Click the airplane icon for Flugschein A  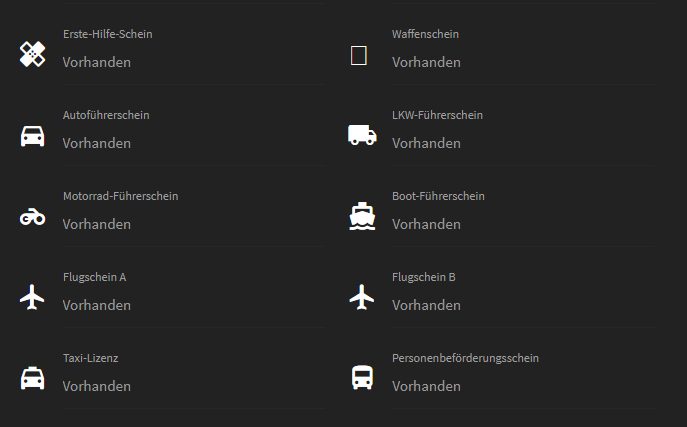pos(33,297)
